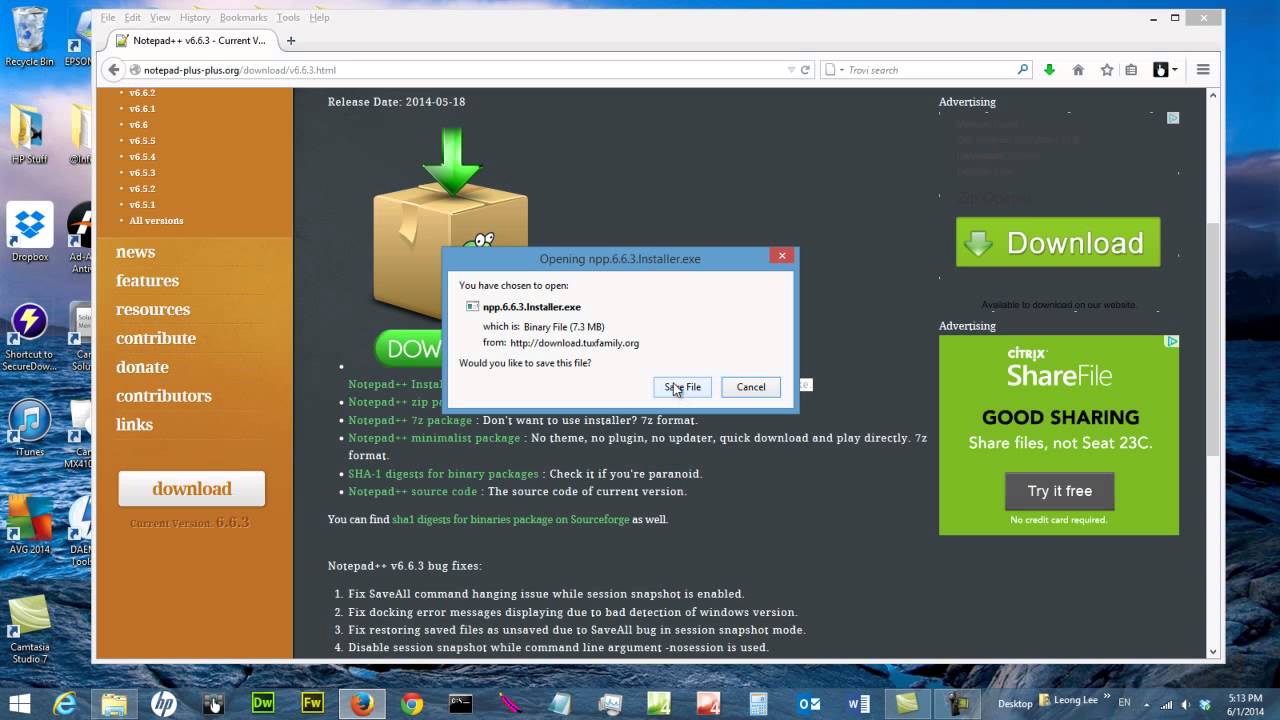Image resolution: width=1280 pixels, height=720 pixels.
Task: Open the Dropbox desktop icon
Action: [x=30, y=232]
